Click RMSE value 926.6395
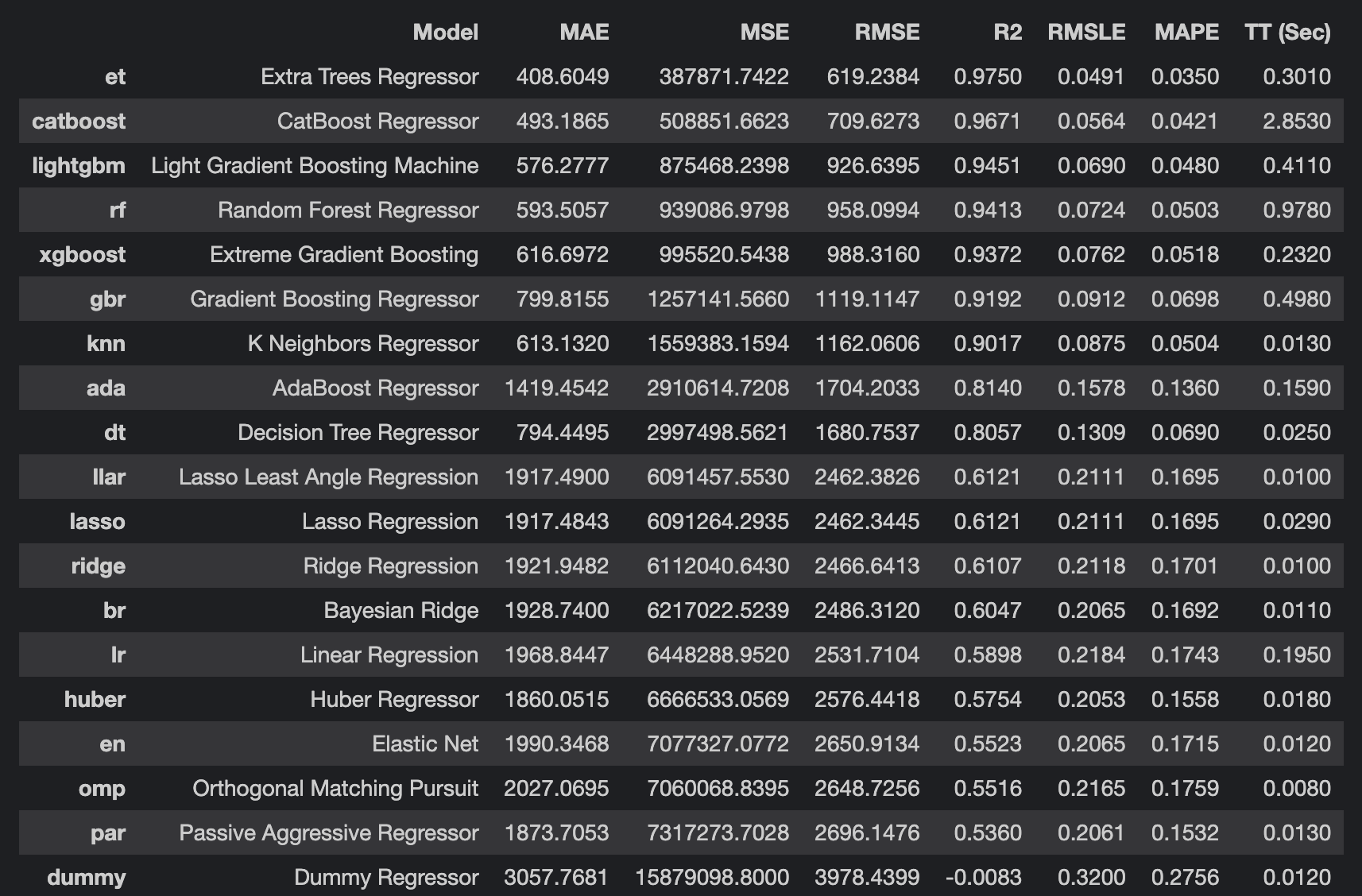The image size is (1362, 896). [x=873, y=165]
